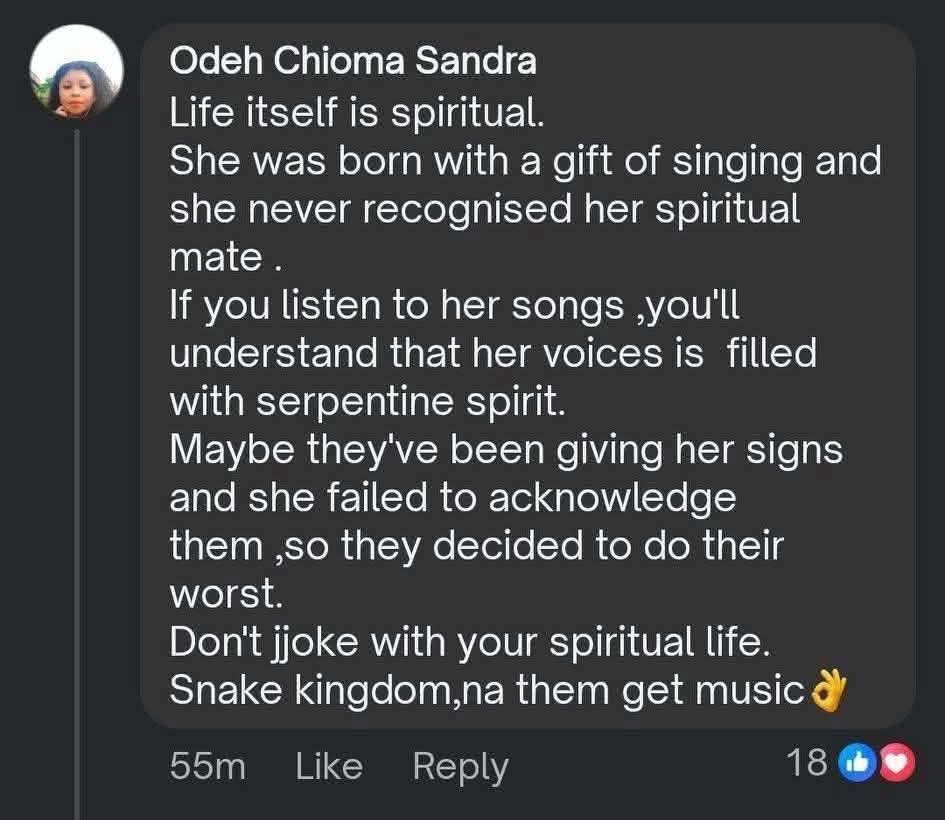
Task: Click the word "worst." in the comment
Action: click(227, 594)
